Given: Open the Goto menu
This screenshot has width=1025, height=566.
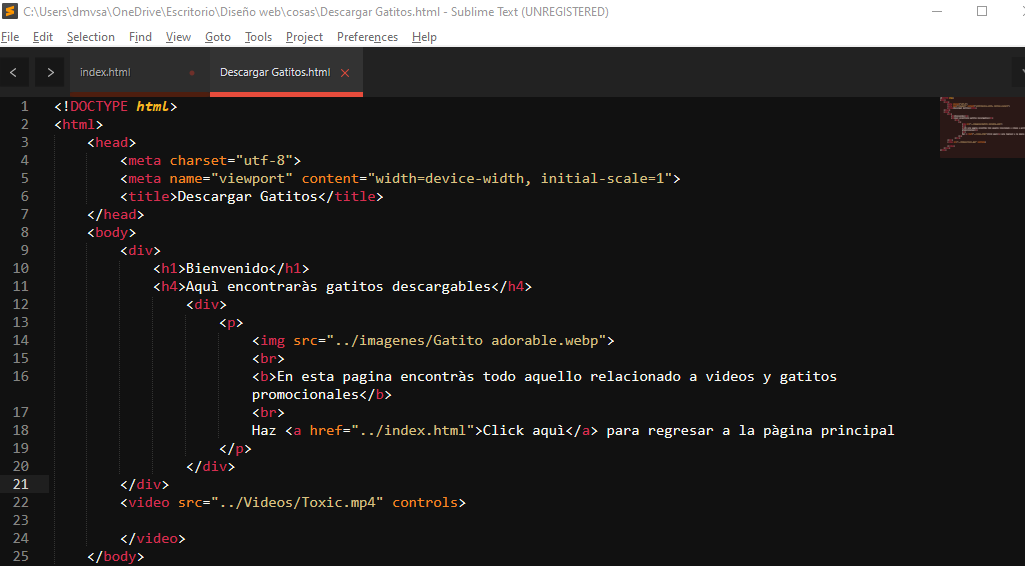Looking at the screenshot, I should [218, 37].
